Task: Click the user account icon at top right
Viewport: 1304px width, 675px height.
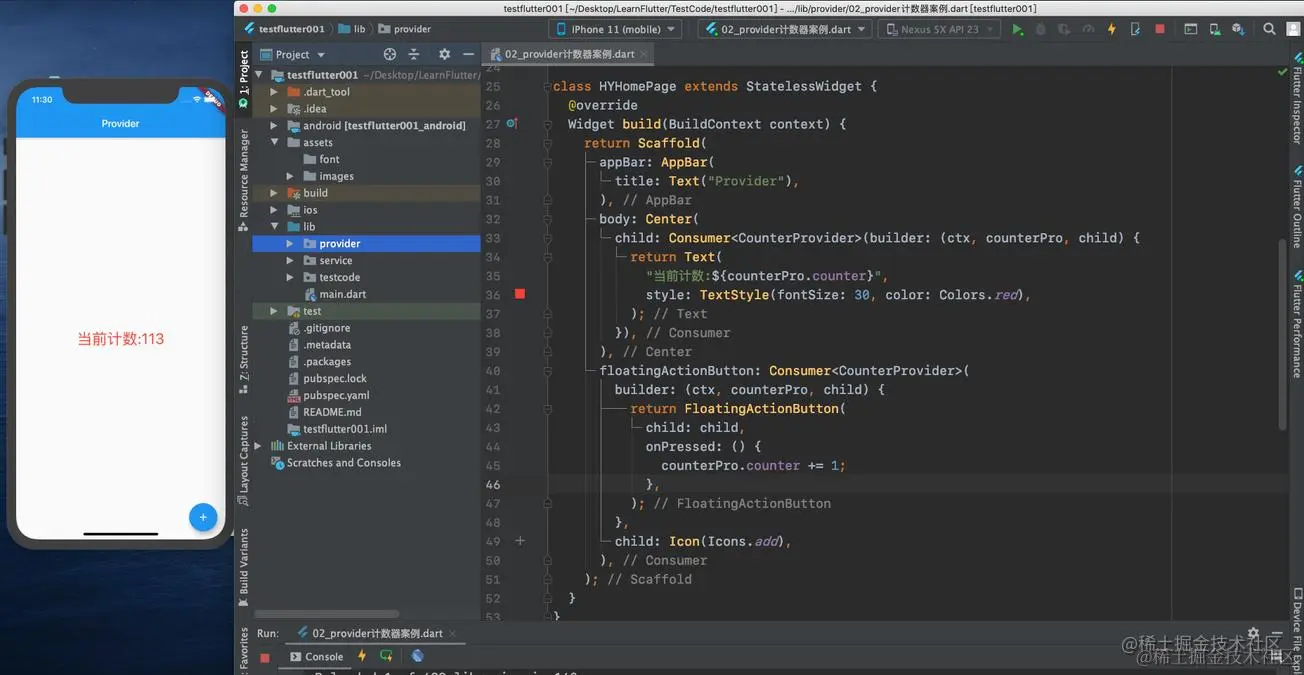Action: [1293, 29]
